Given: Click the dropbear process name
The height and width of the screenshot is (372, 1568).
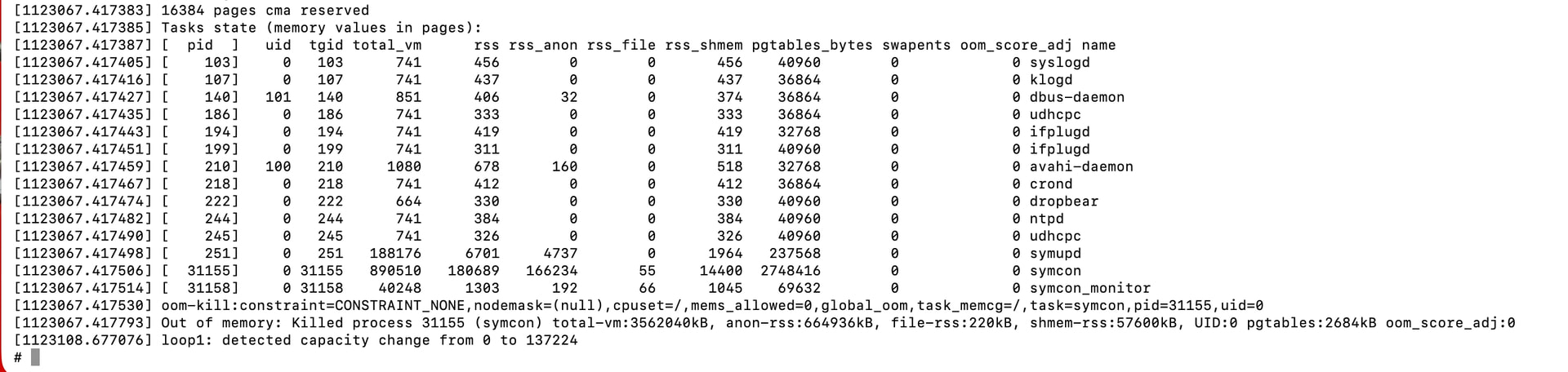Looking at the screenshot, I should click(x=1063, y=201).
